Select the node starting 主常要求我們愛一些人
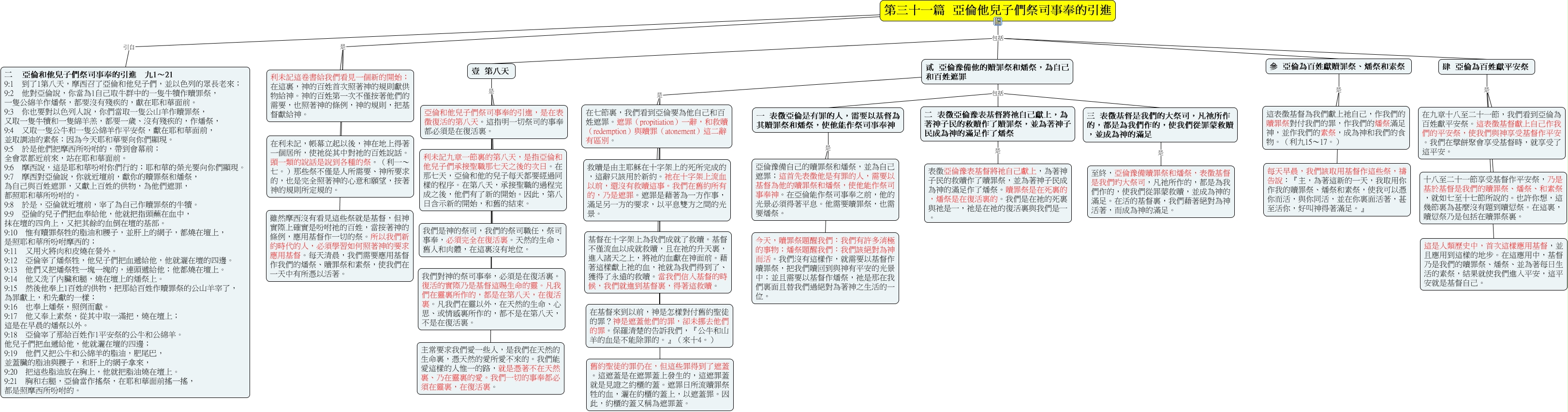1568x412 pixels. [490, 368]
